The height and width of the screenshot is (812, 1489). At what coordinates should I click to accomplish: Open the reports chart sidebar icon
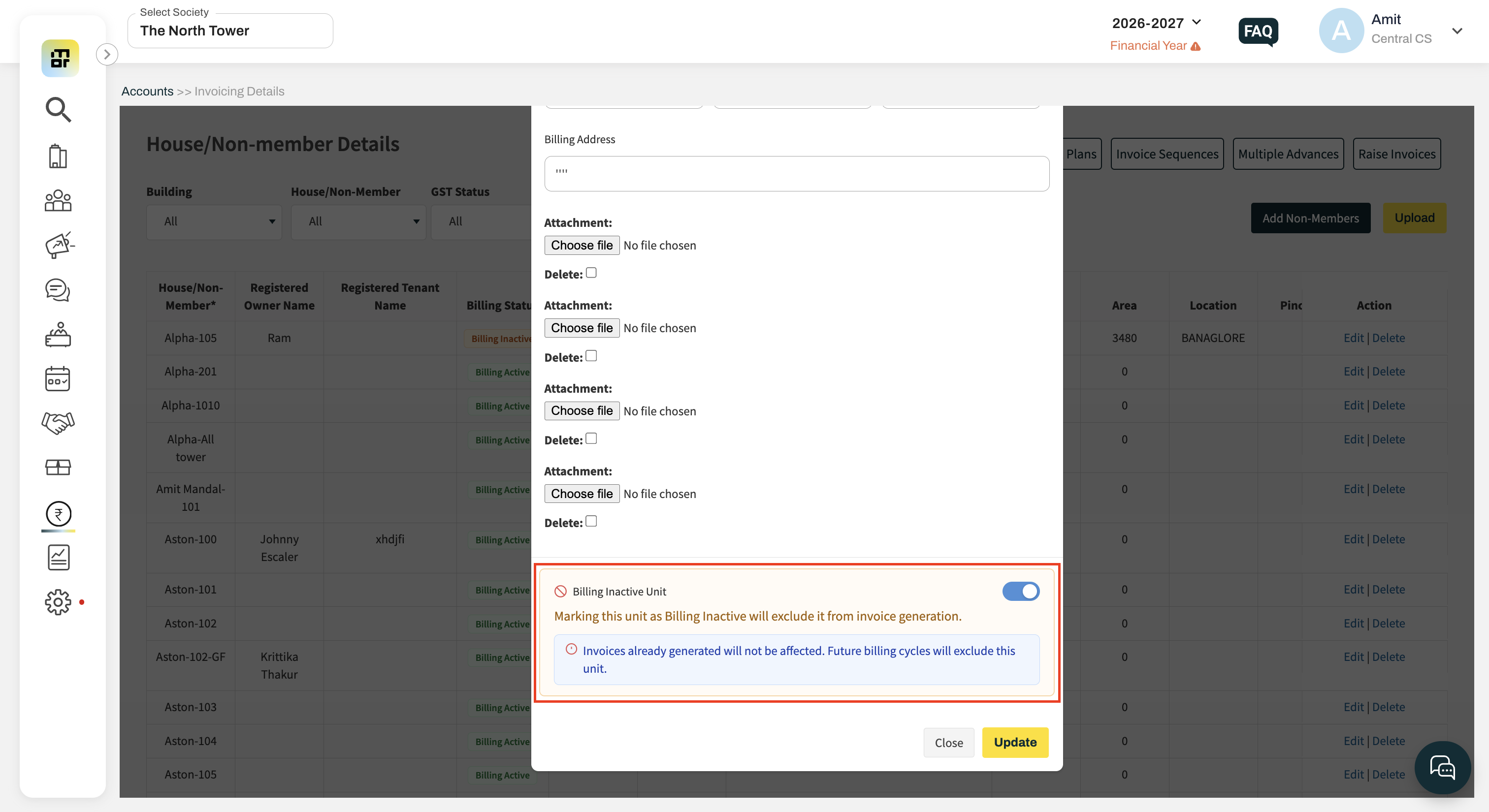pyautogui.click(x=59, y=557)
